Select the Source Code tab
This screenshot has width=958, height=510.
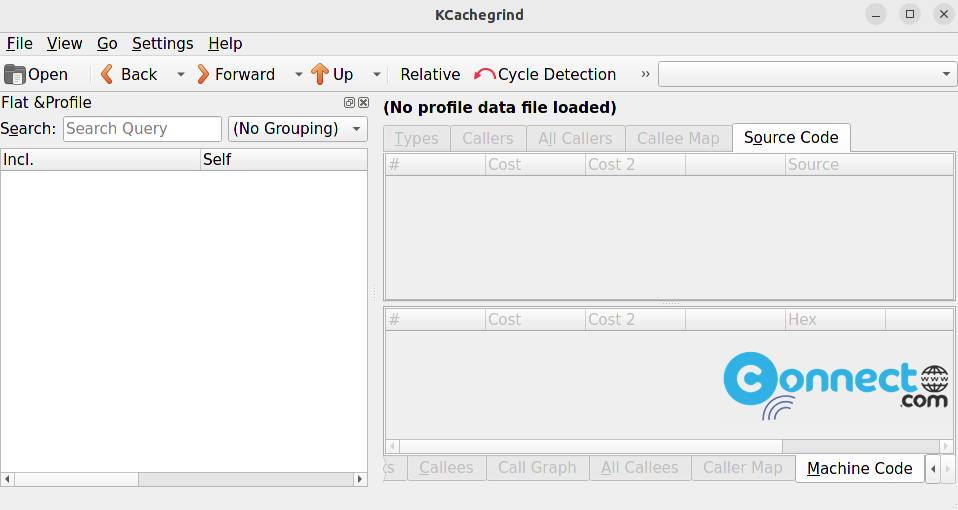click(x=791, y=137)
